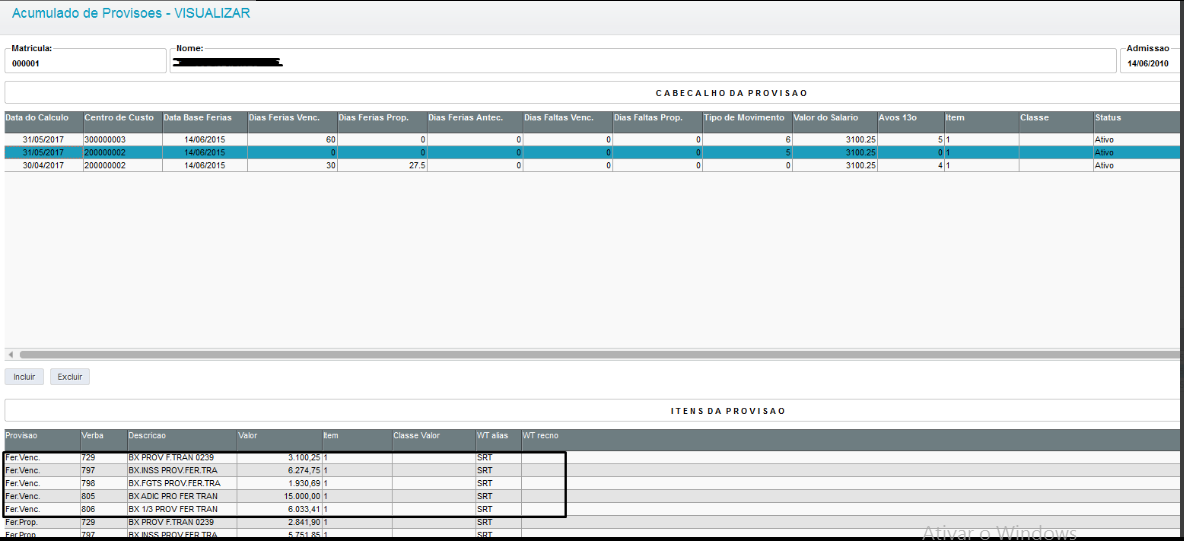Click the Tipo de Movimento cell with 6

[x=747, y=140]
